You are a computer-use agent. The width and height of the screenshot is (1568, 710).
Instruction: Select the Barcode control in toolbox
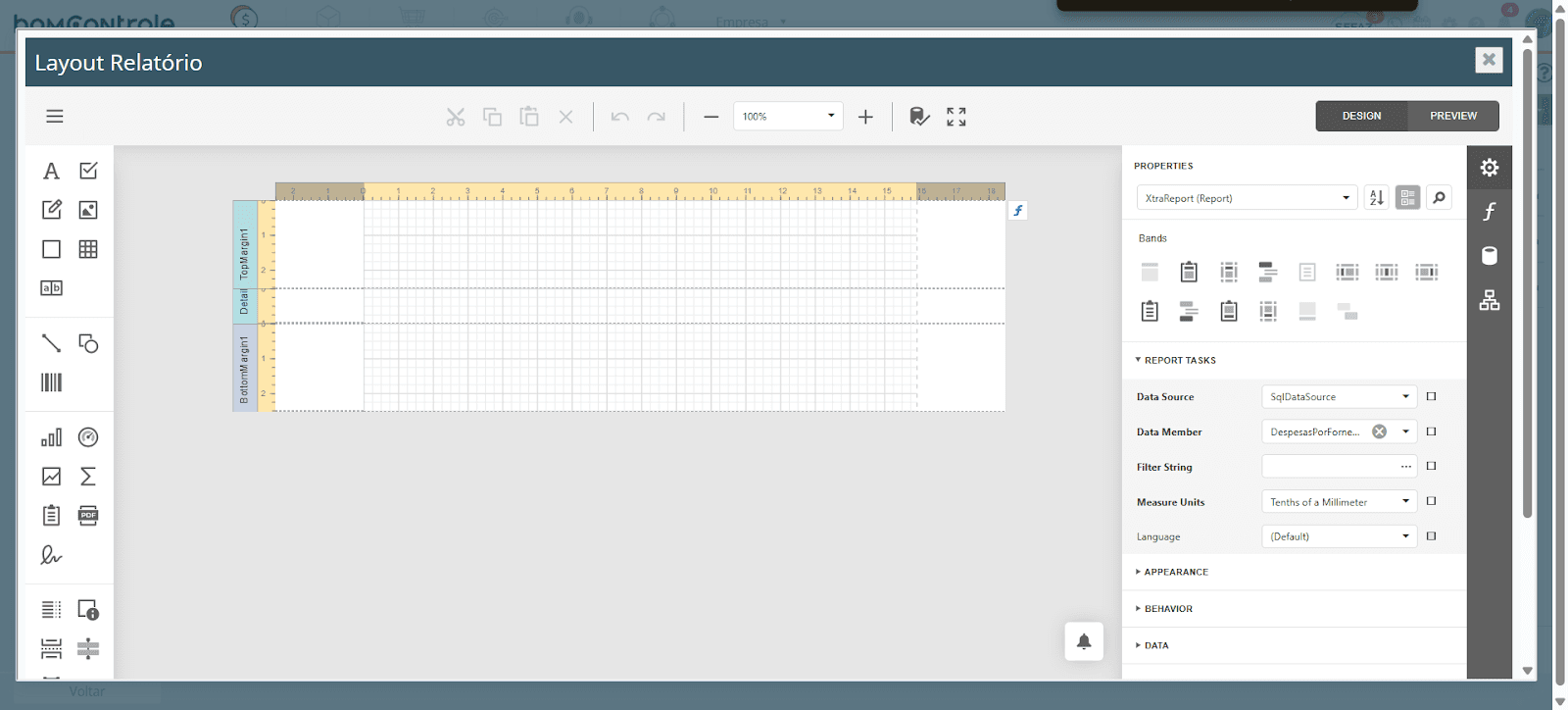[x=51, y=382]
